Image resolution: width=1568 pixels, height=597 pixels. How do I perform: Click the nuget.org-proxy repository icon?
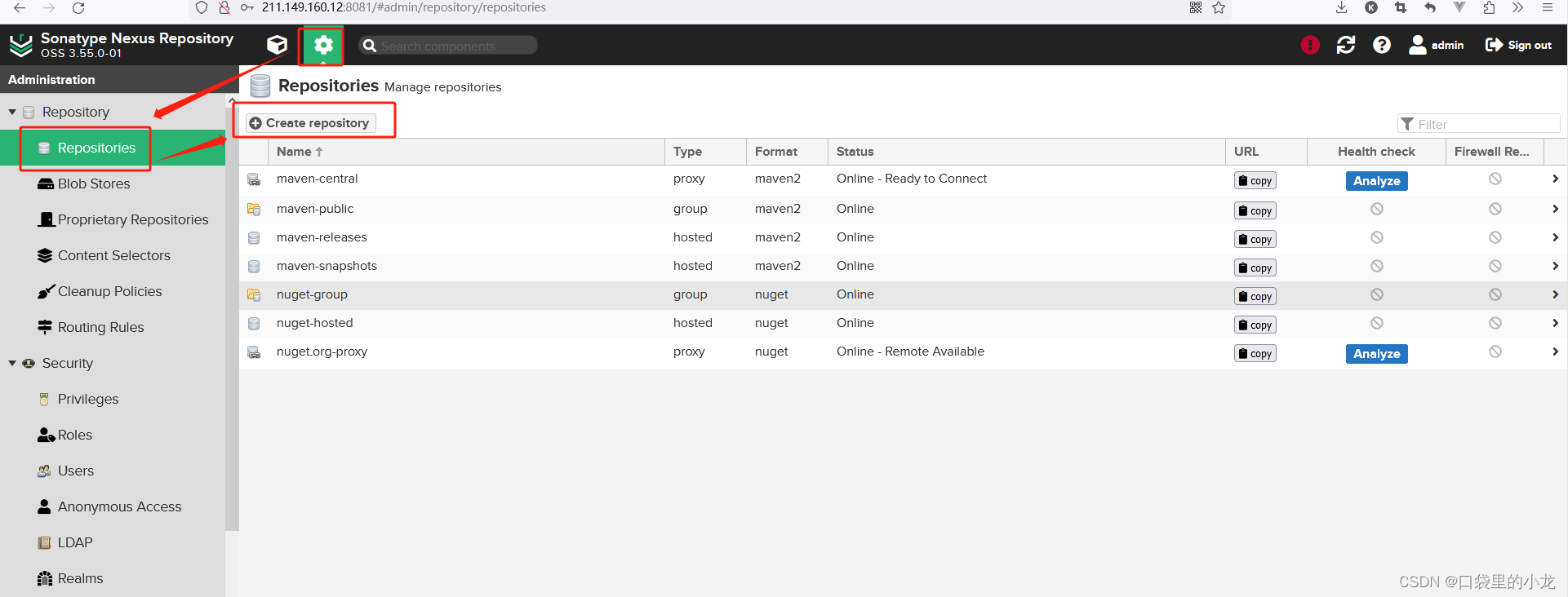254,352
